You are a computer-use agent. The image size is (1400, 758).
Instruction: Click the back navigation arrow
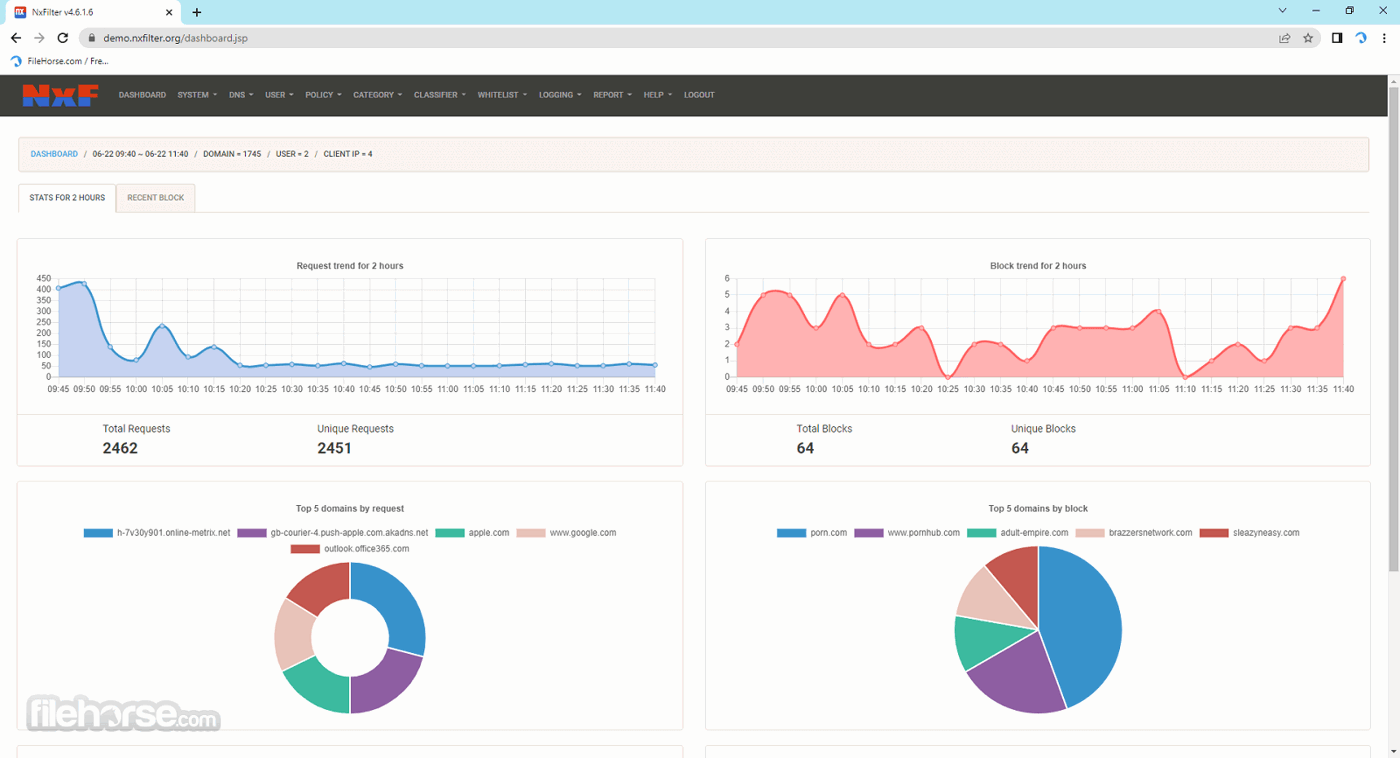[x=15, y=37]
